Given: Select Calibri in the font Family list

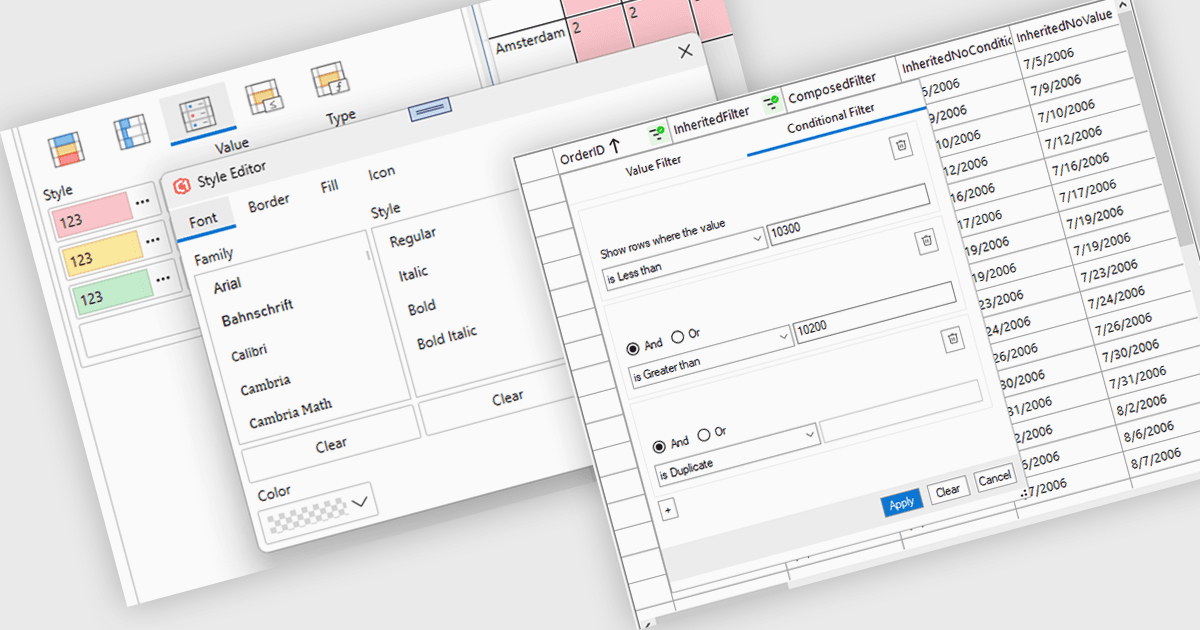Looking at the screenshot, I should coord(251,354).
